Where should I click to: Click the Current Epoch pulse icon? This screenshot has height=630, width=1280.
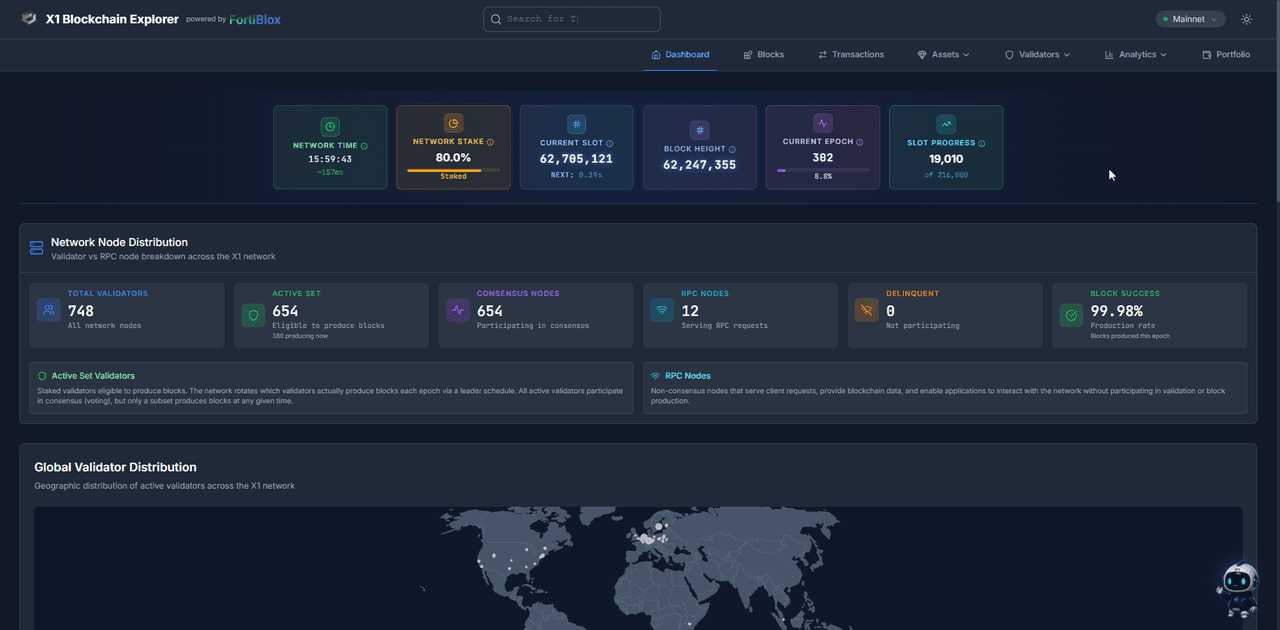[x=822, y=123]
